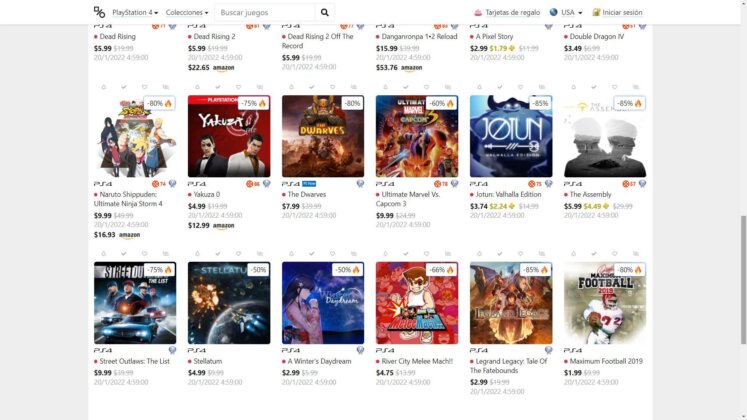Open the USA region selector
The height and width of the screenshot is (420, 747).
[x=566, y=12]
